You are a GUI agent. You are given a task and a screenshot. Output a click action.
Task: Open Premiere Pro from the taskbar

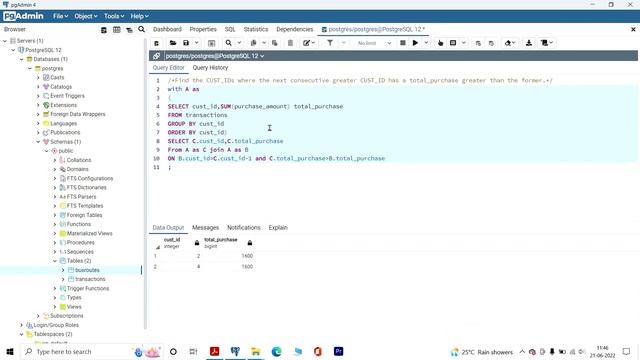338,351
